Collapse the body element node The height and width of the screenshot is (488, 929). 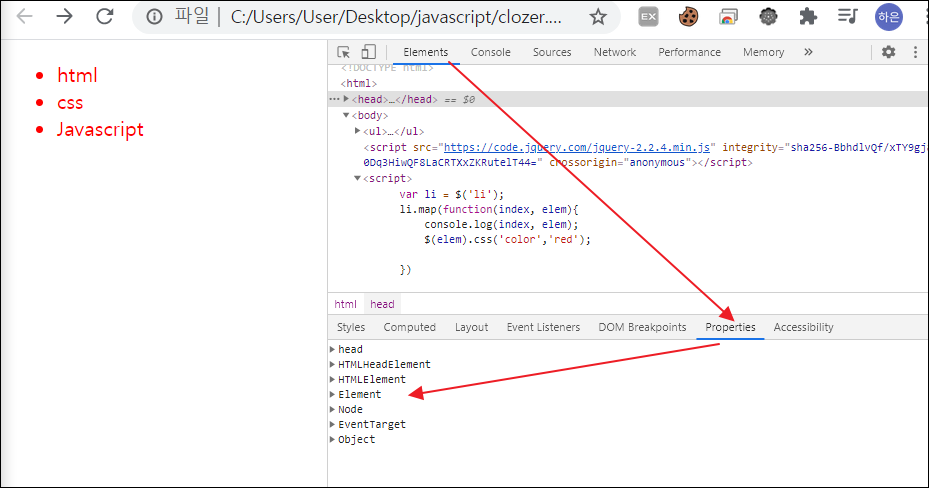pos(347,115)
